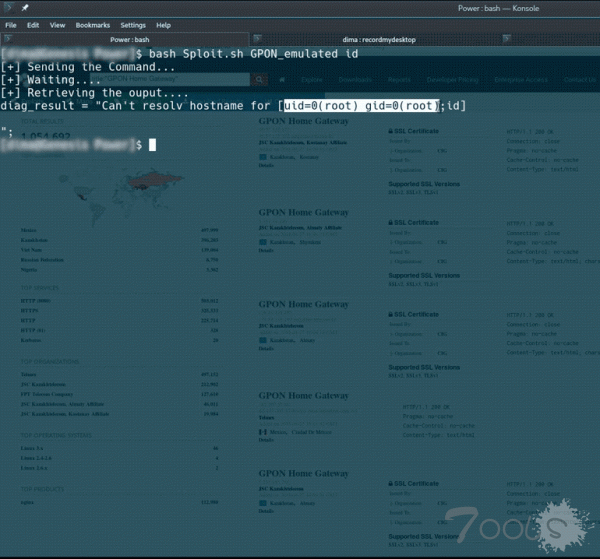This screenshot has height=559, width=600.
Task: Open the Settings menu
Action: [x=132, y=24]
